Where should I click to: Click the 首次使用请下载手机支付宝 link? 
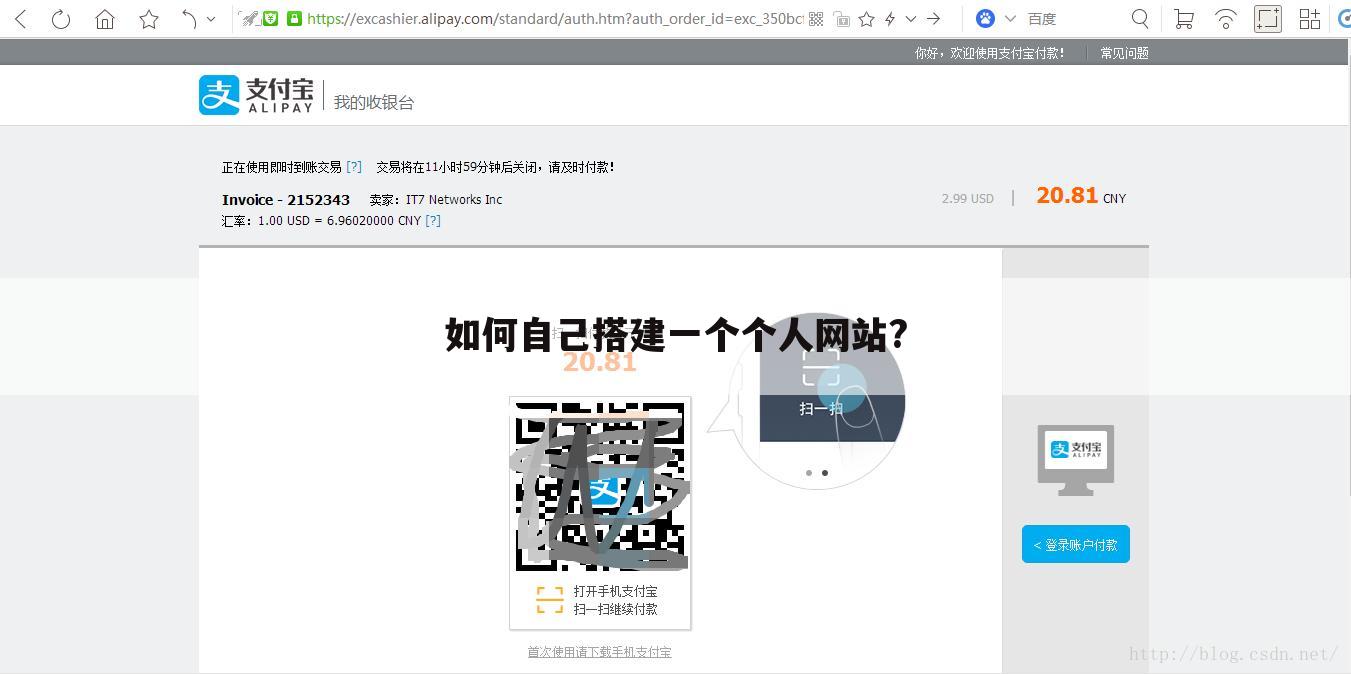coord(599,652)
